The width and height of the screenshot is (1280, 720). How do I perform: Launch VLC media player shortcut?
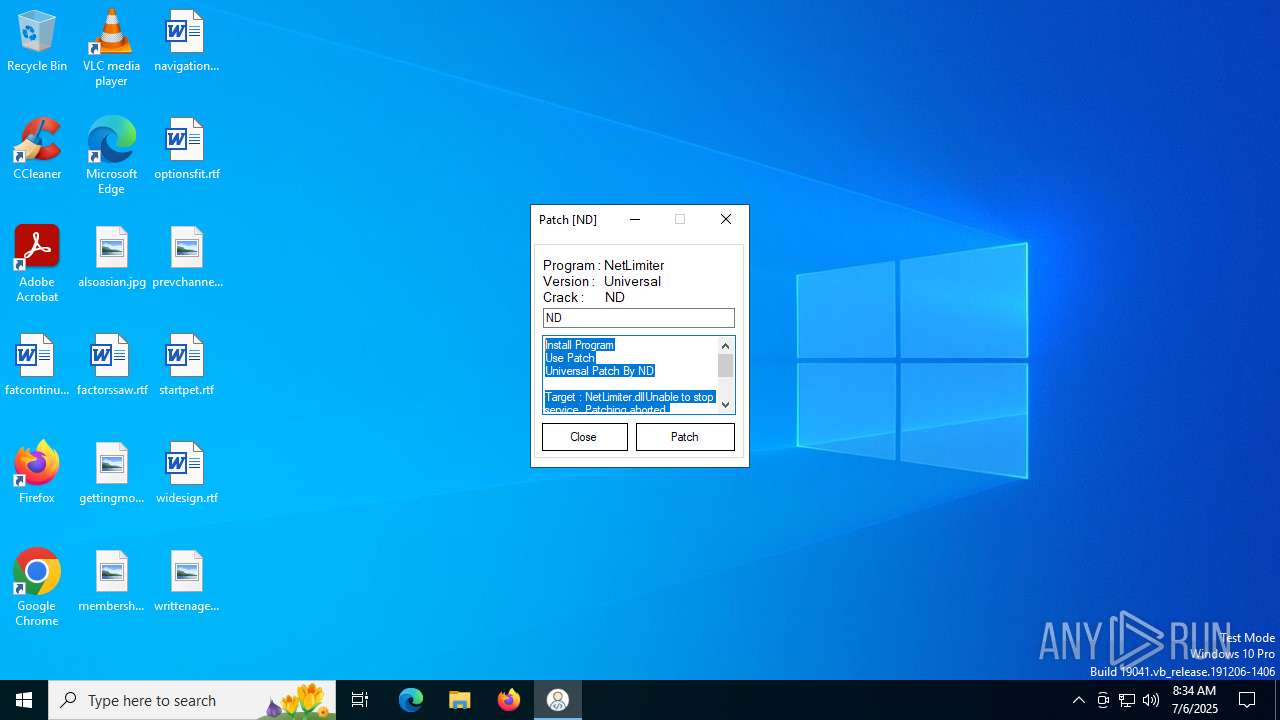(111, 48)
